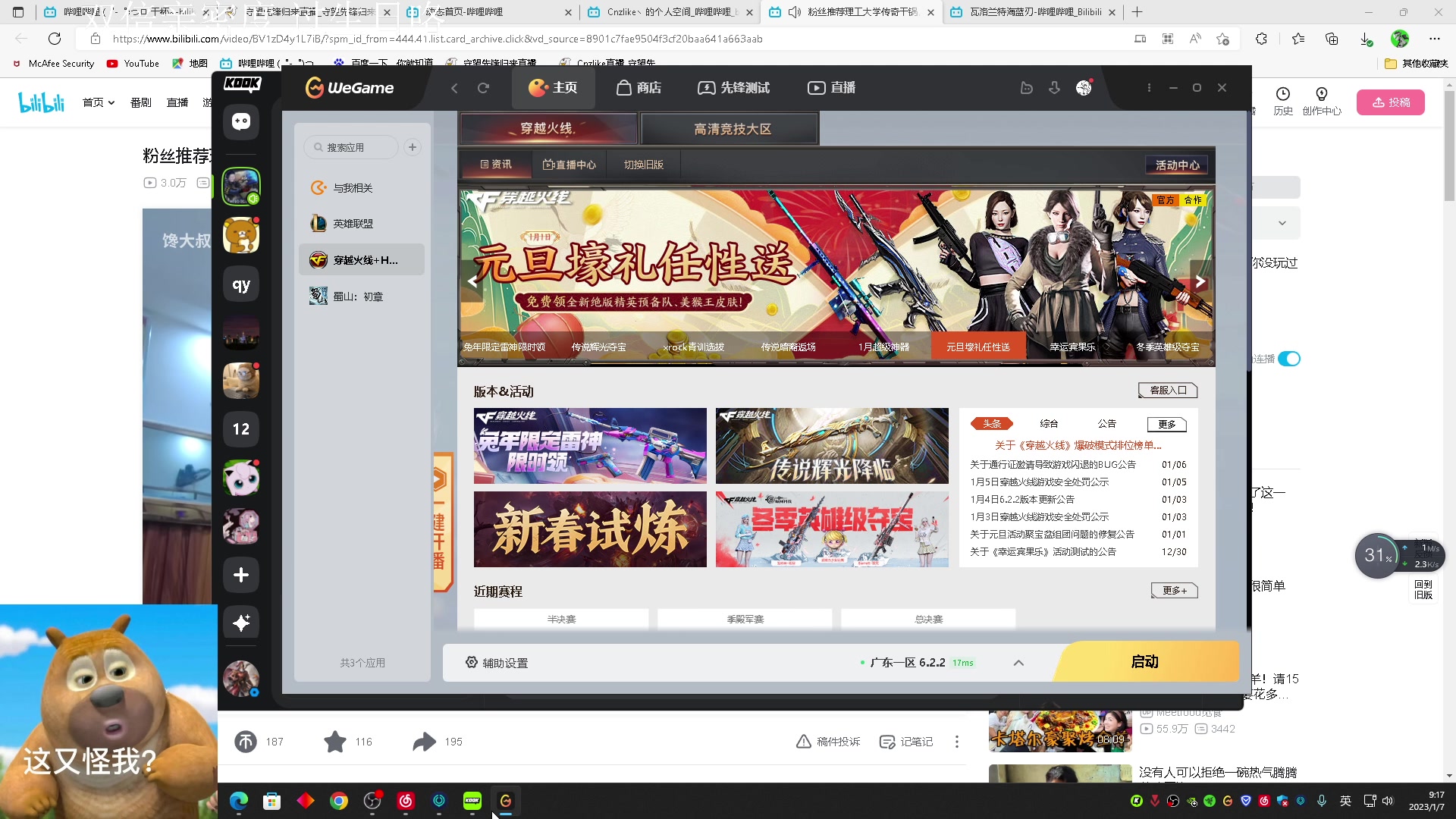Add application with plus button in WeGame
The width and height of the screenshot is (1456, 819).
point(413,147)
